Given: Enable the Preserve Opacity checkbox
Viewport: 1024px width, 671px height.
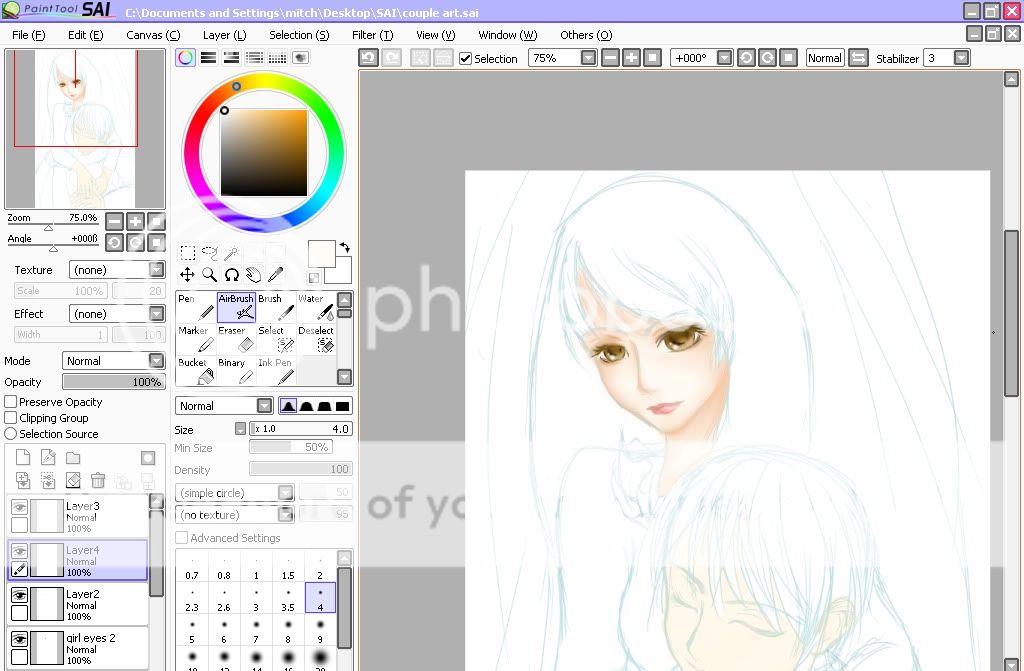Looking at the screenshot, I should 11,402.
